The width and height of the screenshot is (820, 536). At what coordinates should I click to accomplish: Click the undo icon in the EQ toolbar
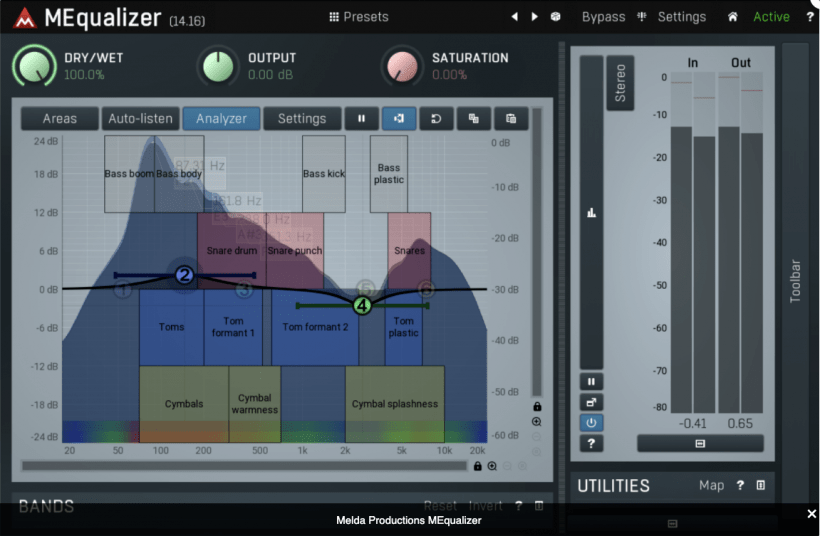click(x=436, y=119)
